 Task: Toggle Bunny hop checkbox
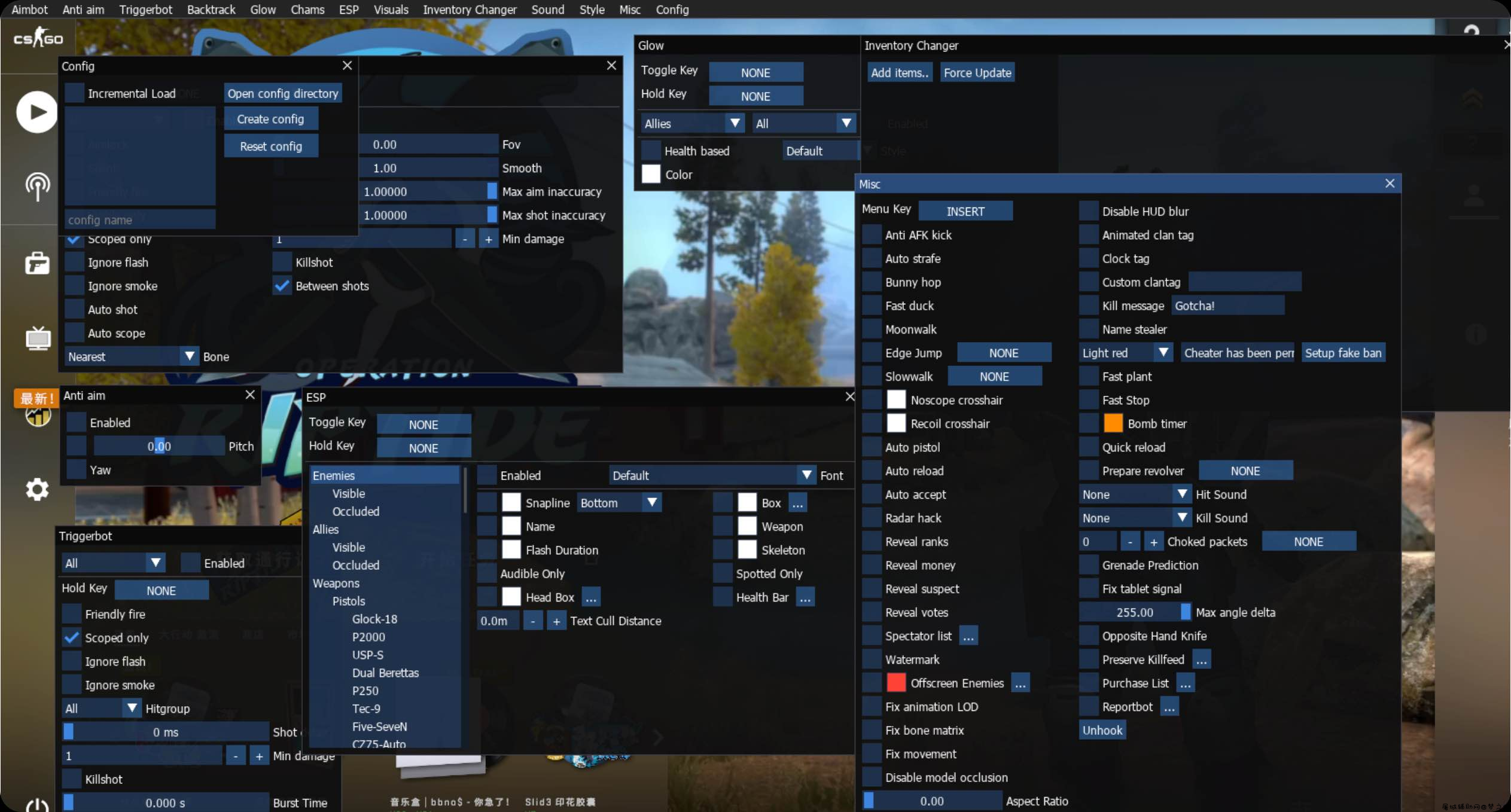tap(872, 282)
